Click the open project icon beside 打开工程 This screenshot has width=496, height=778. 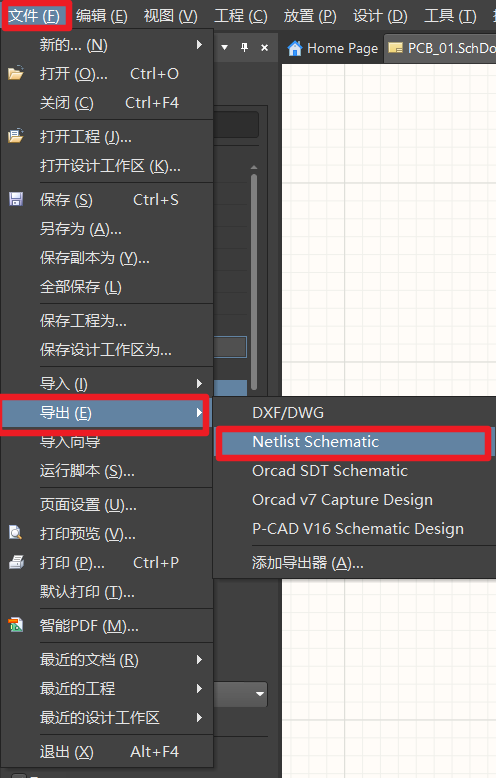15,136
